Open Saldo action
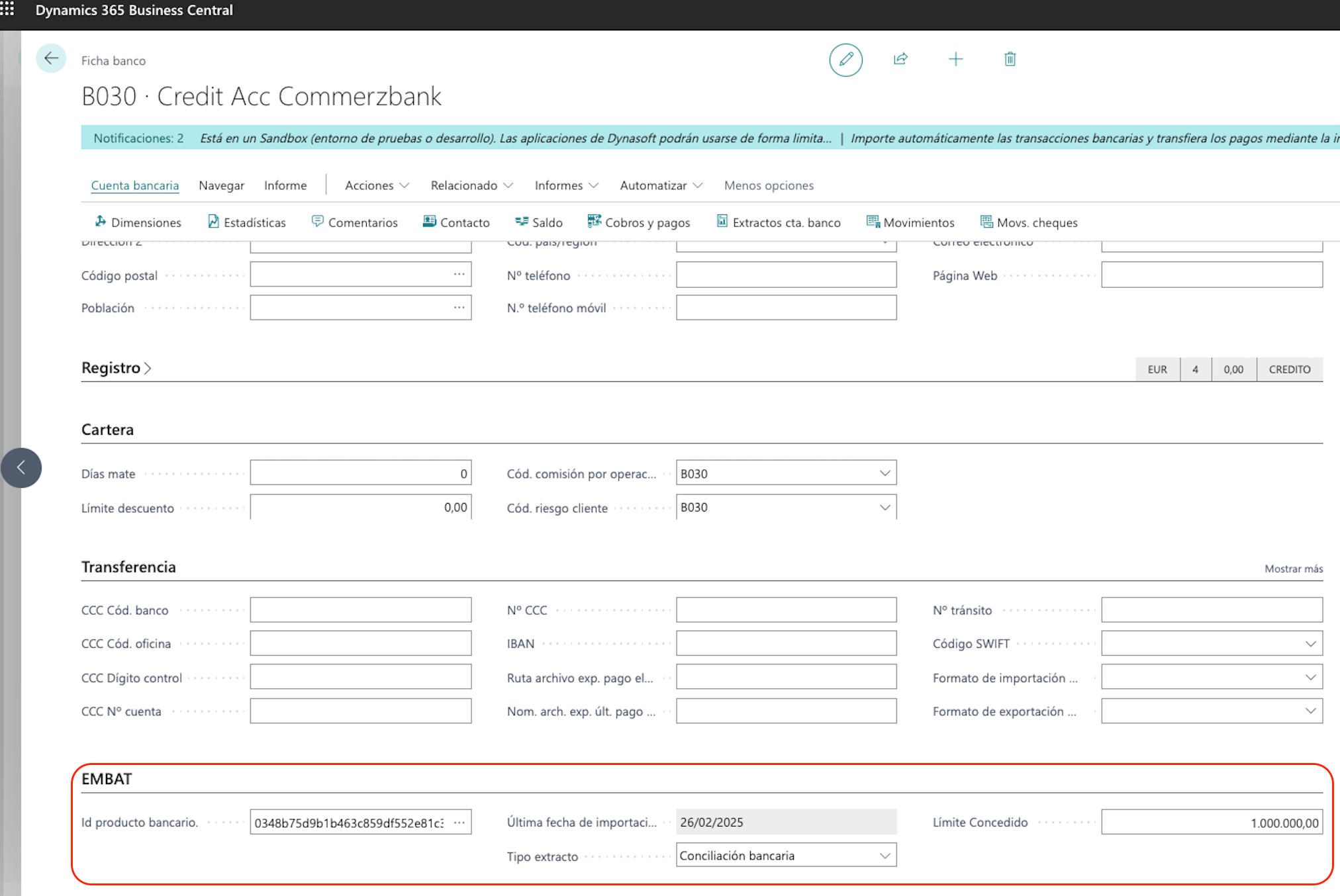 (539, 222)
